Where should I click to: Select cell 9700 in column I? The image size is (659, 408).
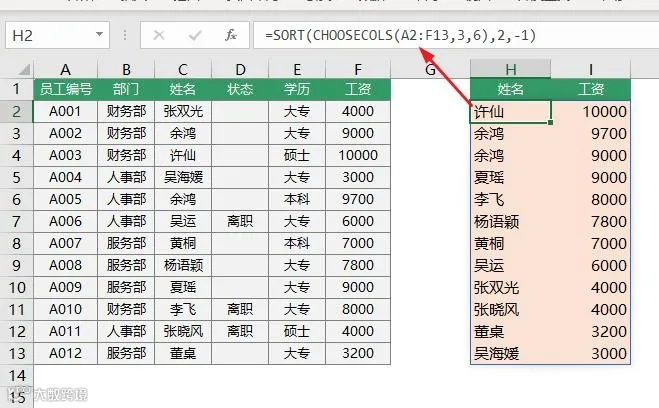[x=590, y=134]
